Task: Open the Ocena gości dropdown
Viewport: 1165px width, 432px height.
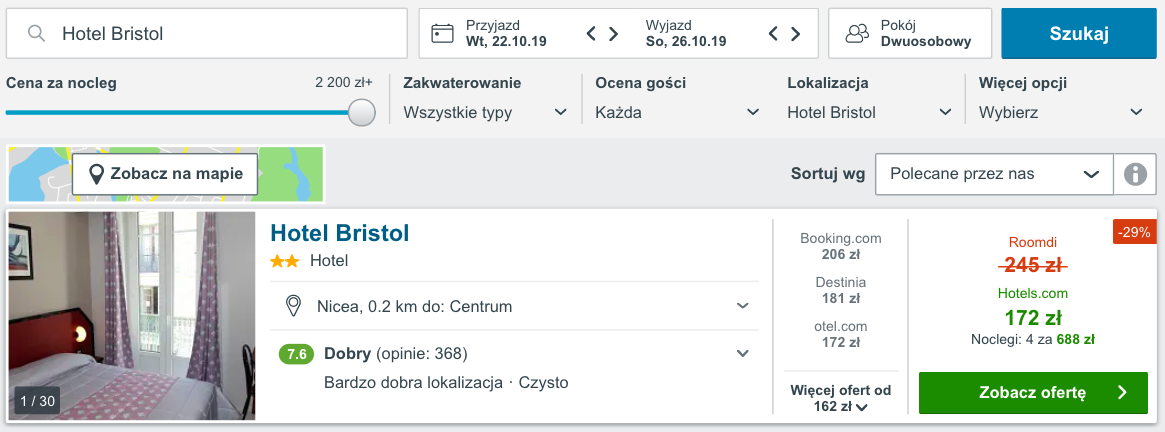Action: [676, 112]
